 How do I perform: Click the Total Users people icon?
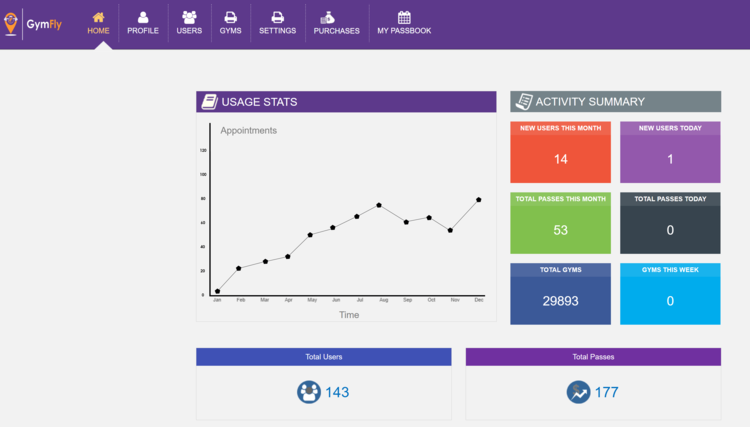pos(309,392)
